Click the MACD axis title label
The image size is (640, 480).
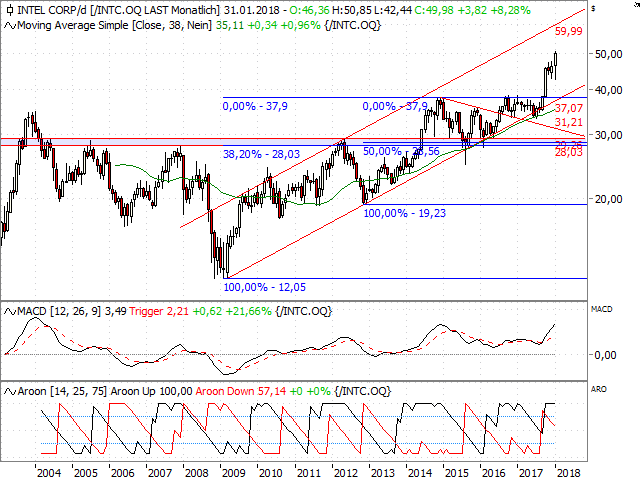pyautogui.click(x=602, y=309)
